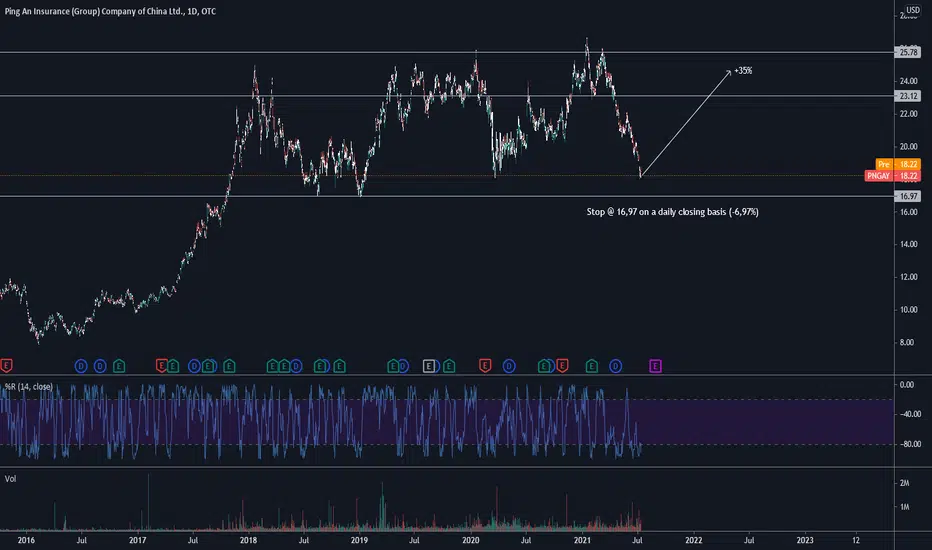Click the green earnings marker just before 2018
This screenshot has height=550, width=932.
pos(229,366)
